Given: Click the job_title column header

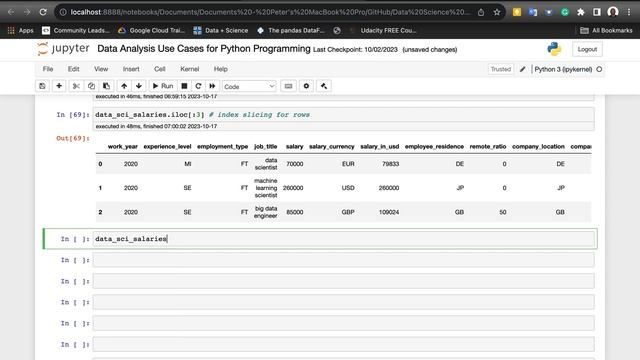Looking at the screenshot, I should pyautogui.click(x=266, y=146).
